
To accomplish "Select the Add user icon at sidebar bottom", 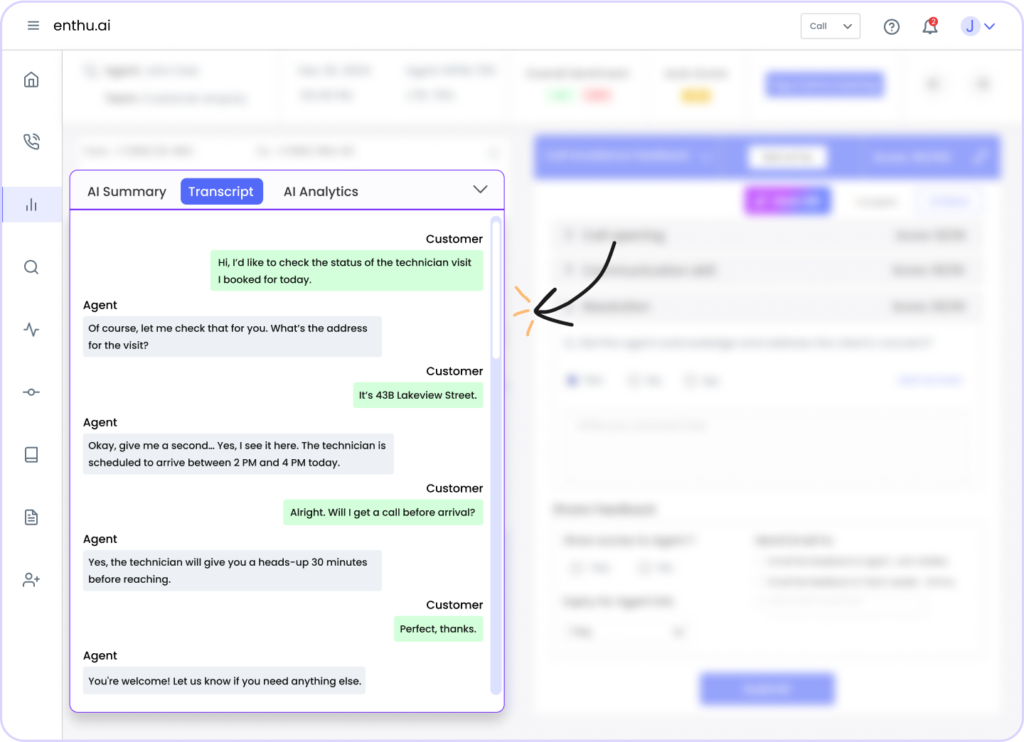I will tap(31, 579).
